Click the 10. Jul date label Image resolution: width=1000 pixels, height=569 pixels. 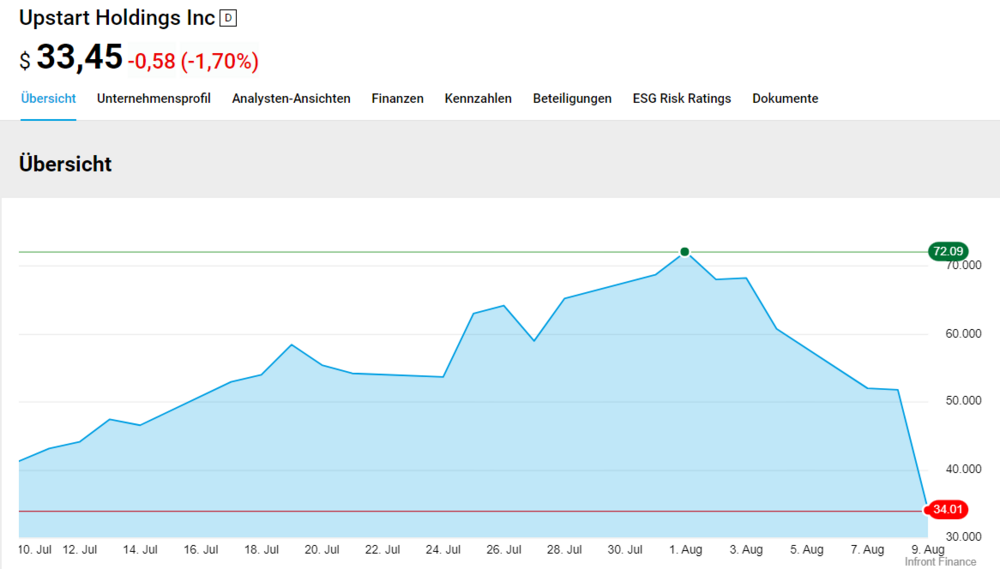[35, 549]
